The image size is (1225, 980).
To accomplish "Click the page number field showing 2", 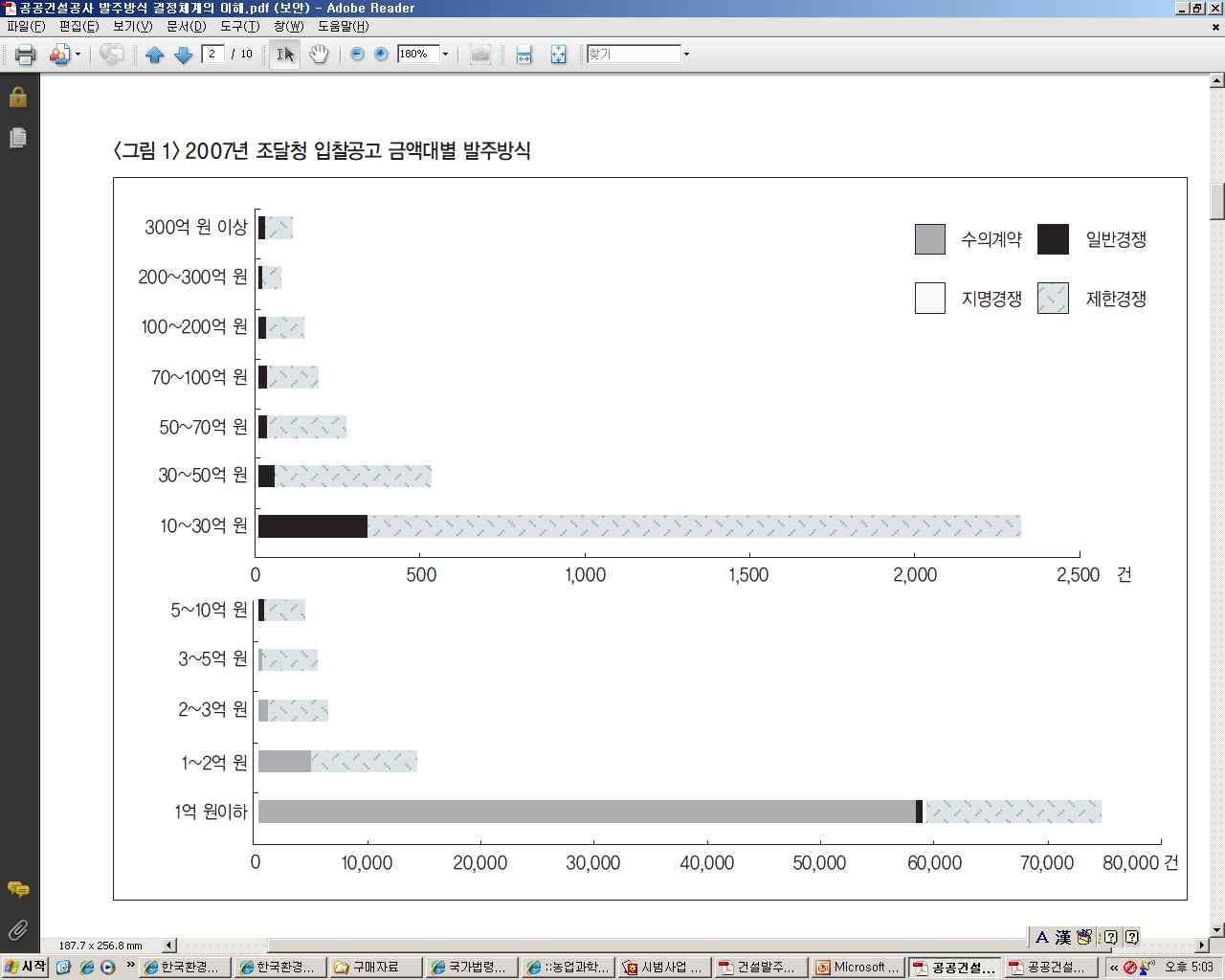I will [212, 54].
